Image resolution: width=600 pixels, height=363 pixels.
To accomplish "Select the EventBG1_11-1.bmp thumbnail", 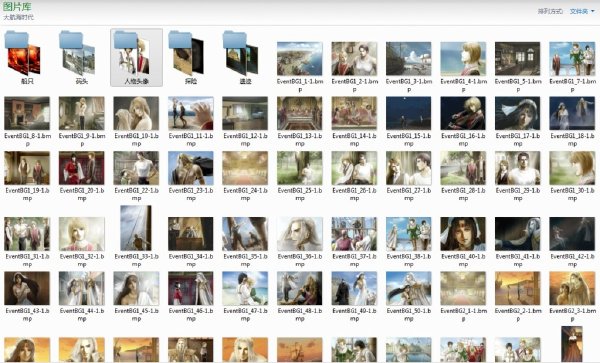I will tap(191, 113).
